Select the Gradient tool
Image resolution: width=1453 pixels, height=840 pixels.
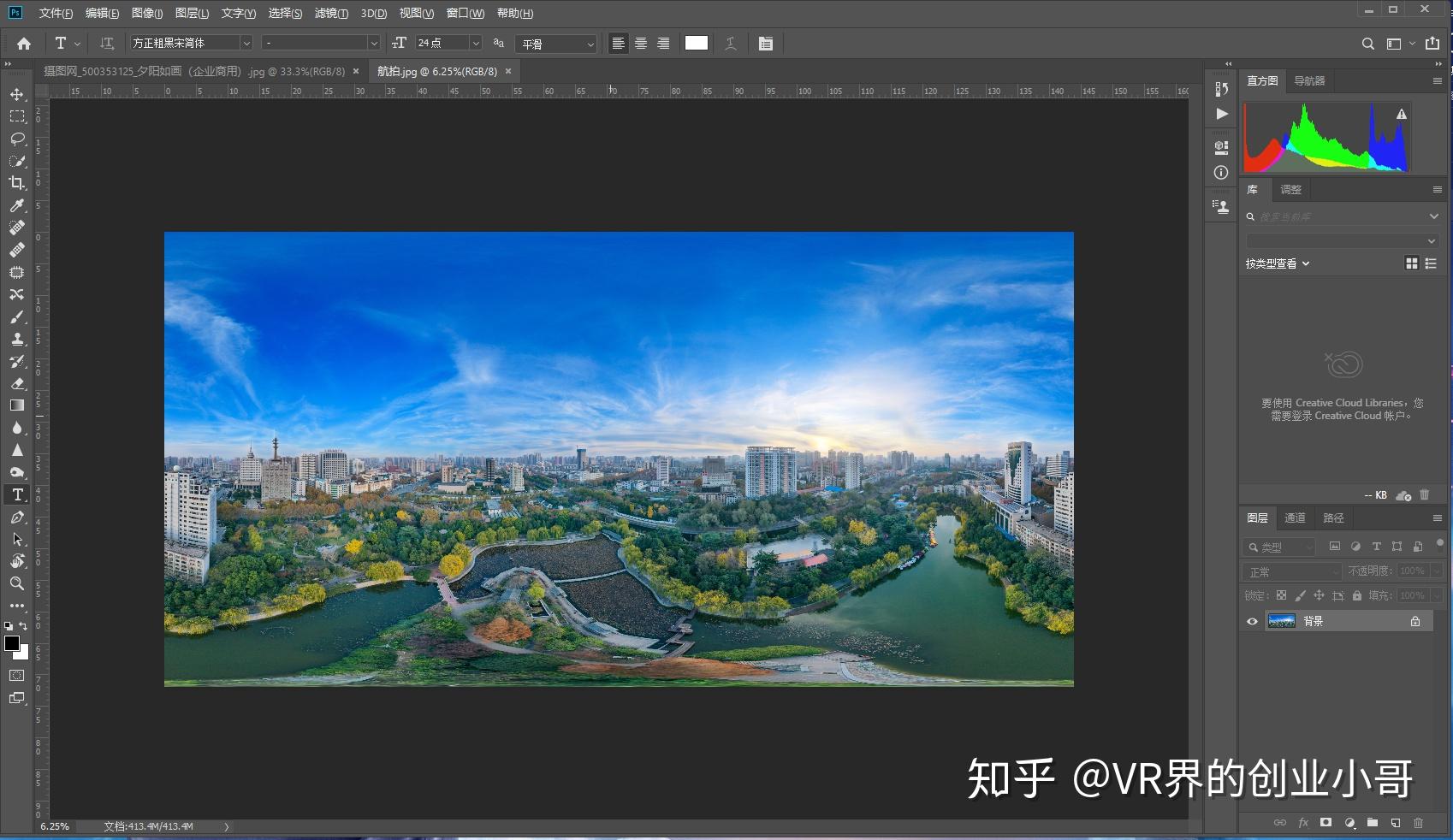click(17, 405)
